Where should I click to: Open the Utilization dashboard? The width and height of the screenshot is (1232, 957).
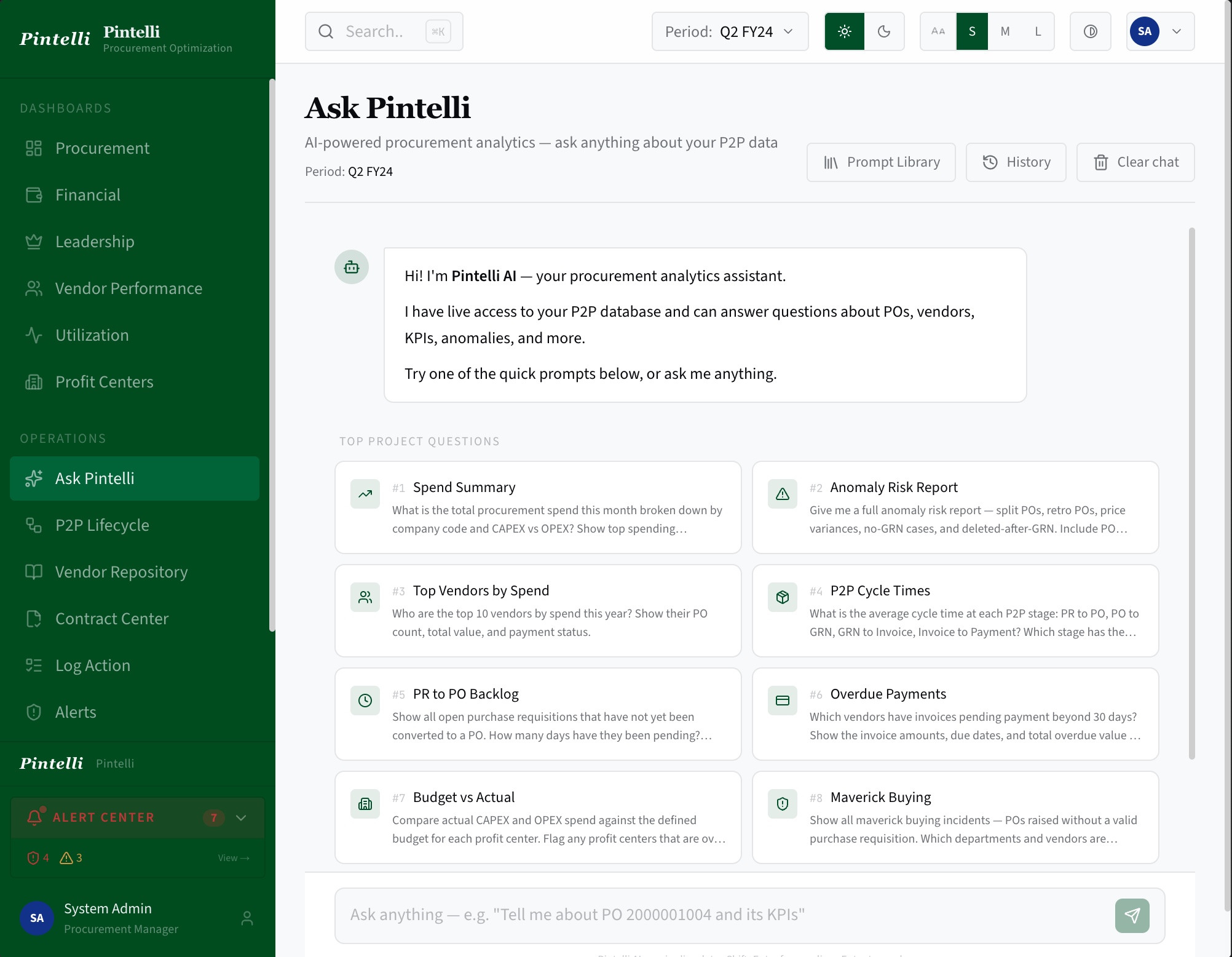pyautogui.click(x=135, y=335)
